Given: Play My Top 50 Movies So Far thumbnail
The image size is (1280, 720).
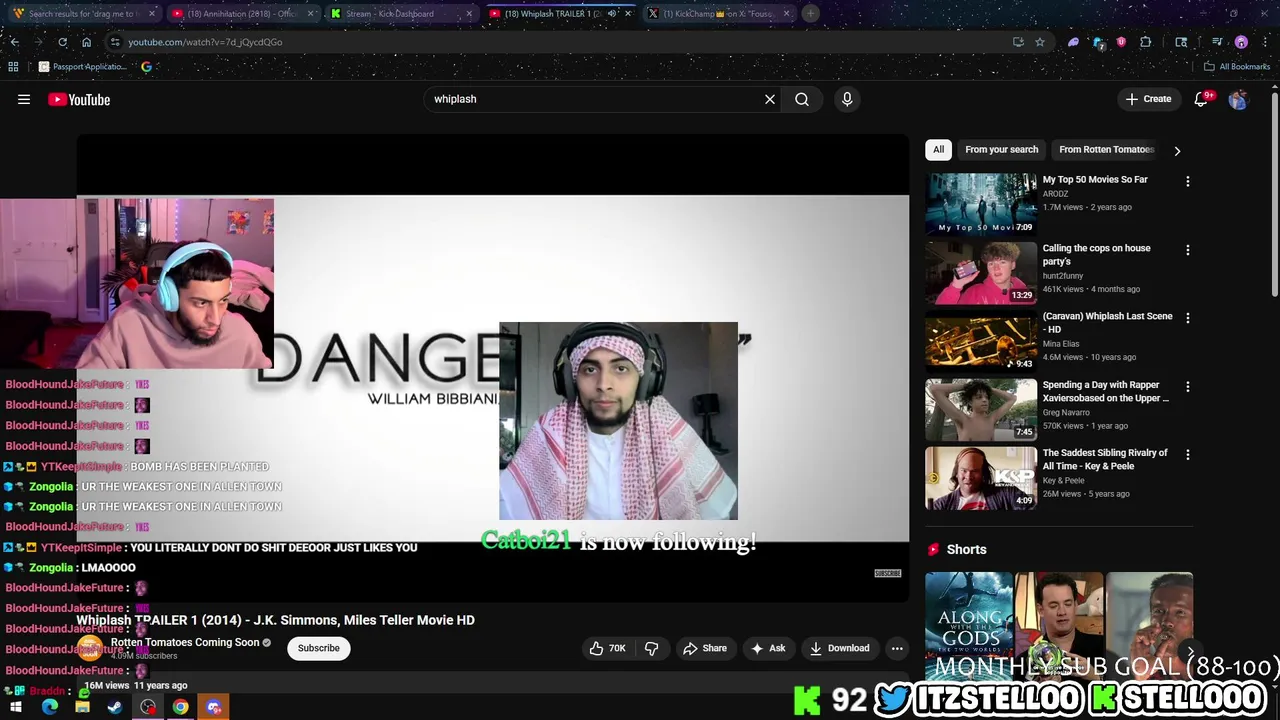Looking at the screenshot, I should (x=981, y=204).
